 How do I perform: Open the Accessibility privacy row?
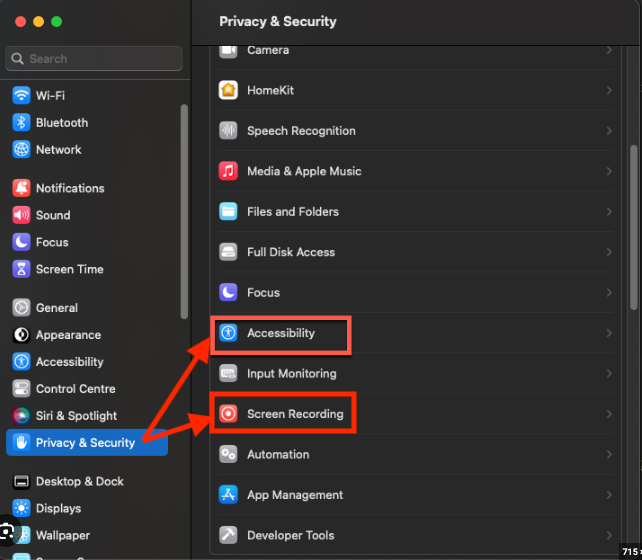(x=416, y=333)
